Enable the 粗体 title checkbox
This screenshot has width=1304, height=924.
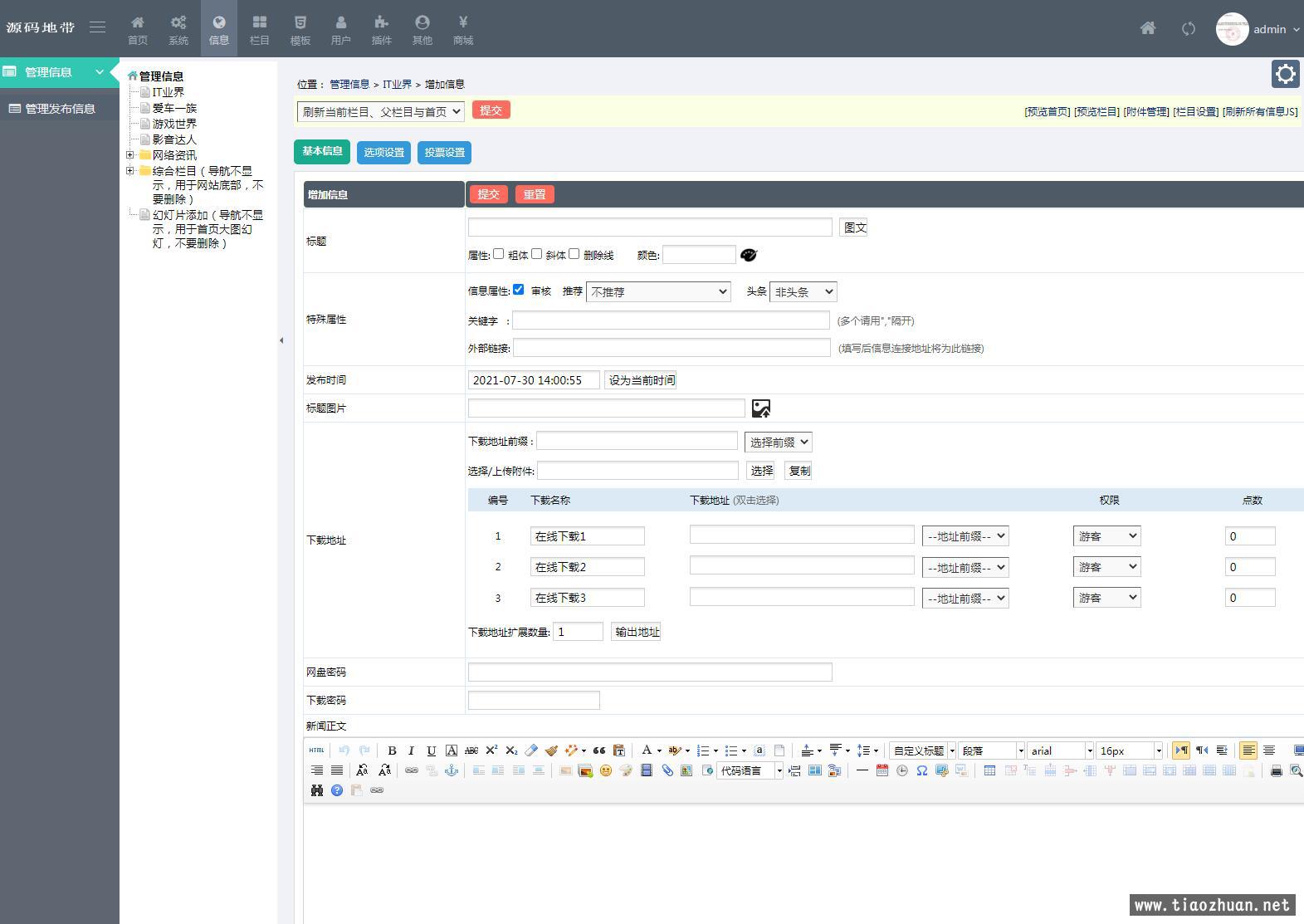(x=498, y=254)
